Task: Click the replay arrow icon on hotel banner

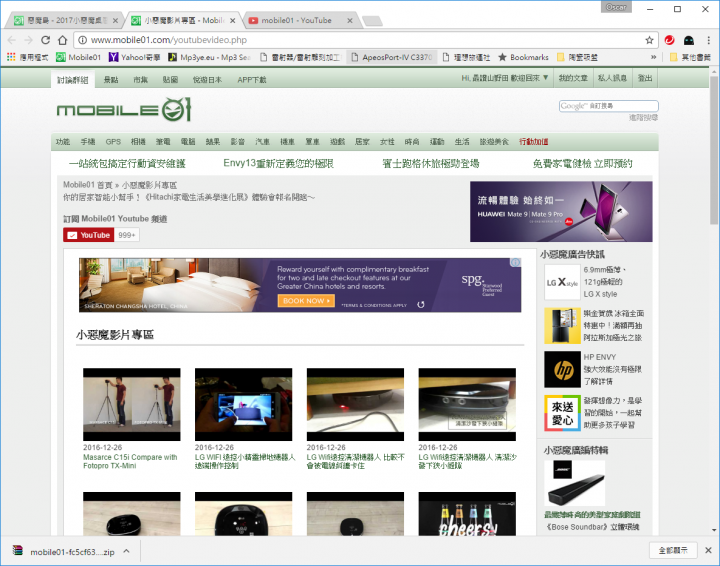Action: (421, 304)
